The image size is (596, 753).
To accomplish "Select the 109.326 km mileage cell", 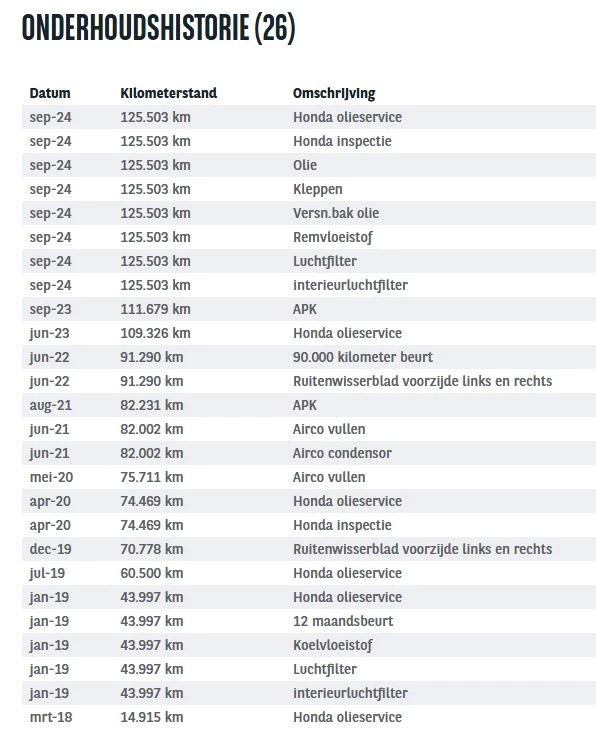I will tap(155, 333).
